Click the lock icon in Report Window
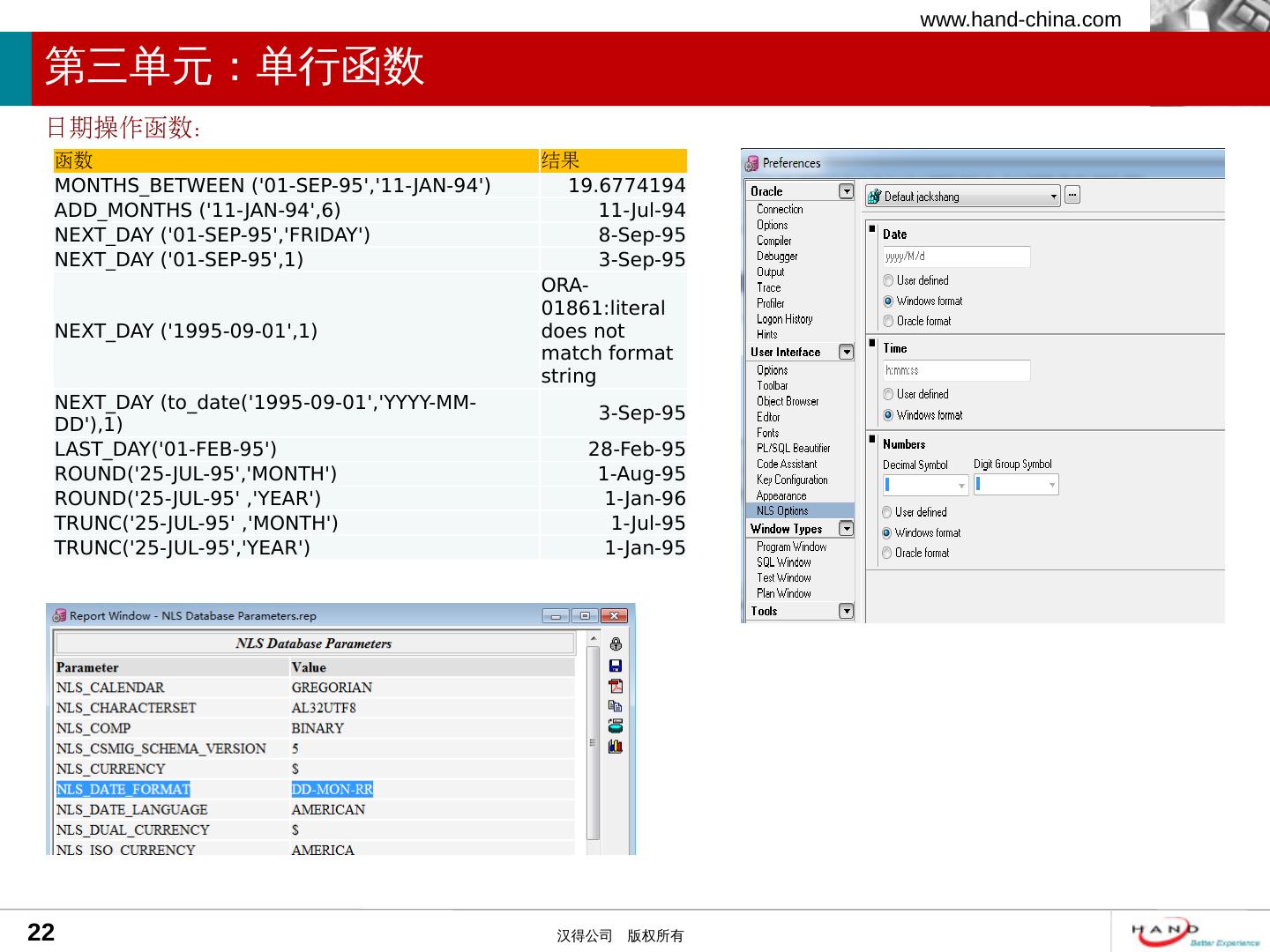The height and width of the screenshot is (952, 1270). point(616,644)
